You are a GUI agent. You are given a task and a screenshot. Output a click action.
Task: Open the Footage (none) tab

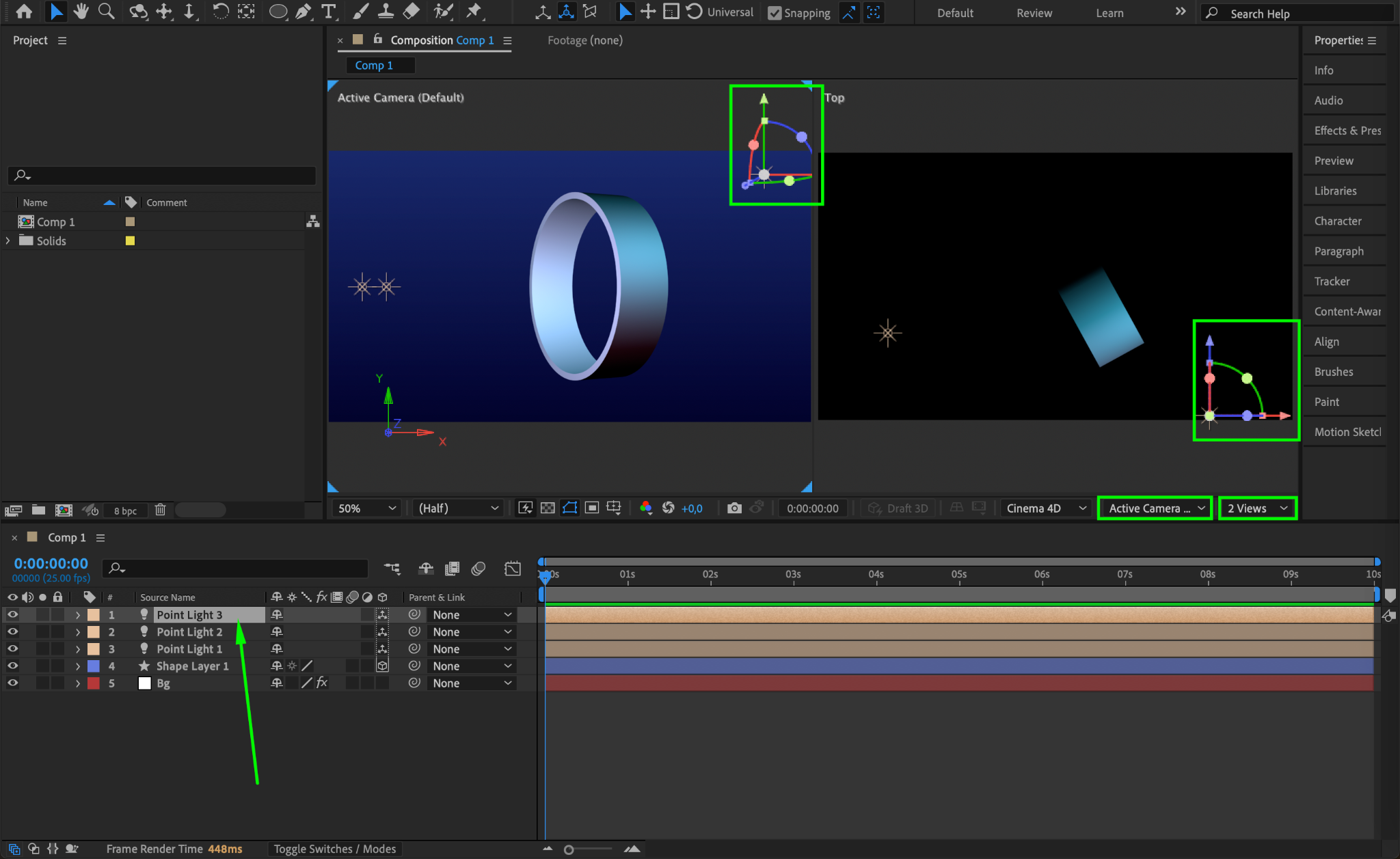[x=584, y=40]
